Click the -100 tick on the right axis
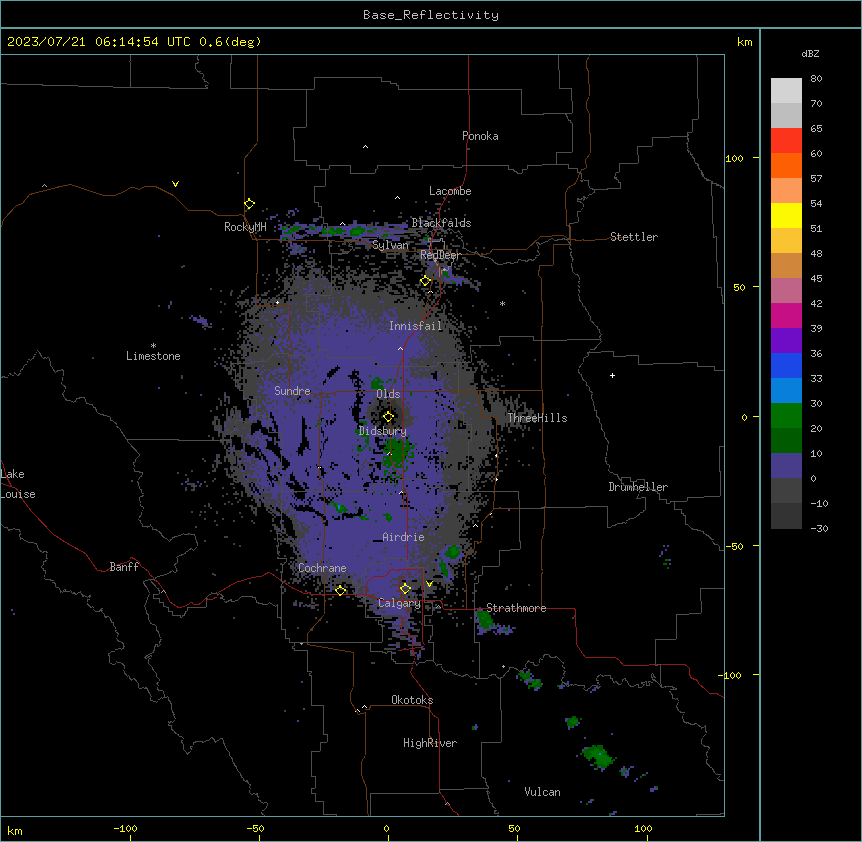The image size is (862, 842). [x=731, y=675]
